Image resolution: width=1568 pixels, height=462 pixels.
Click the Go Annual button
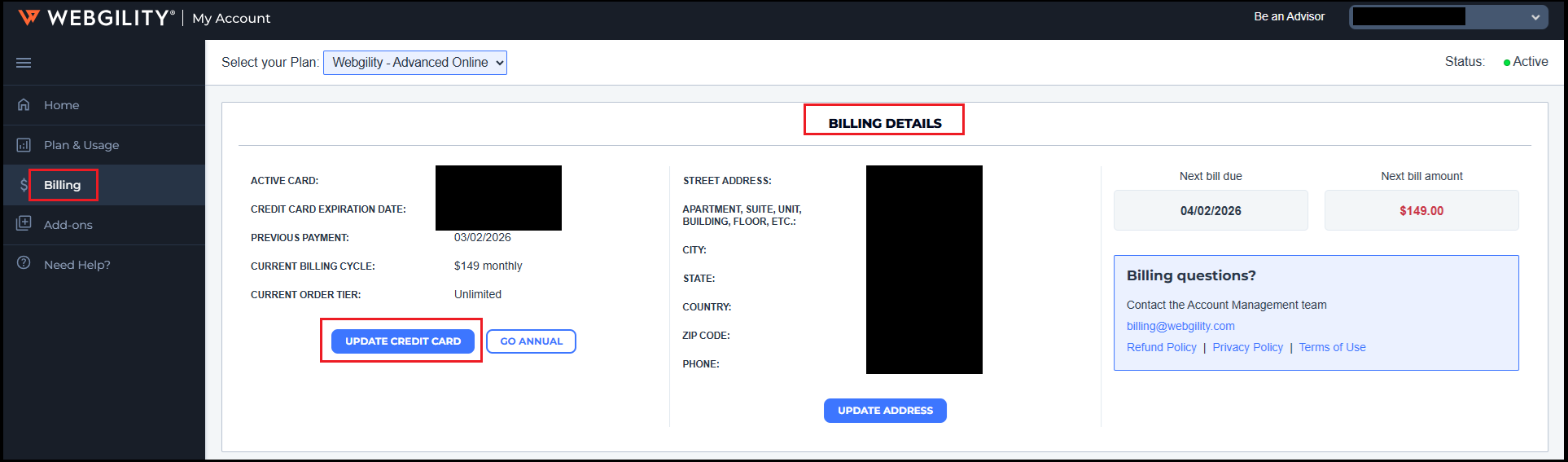click(531, 341)
